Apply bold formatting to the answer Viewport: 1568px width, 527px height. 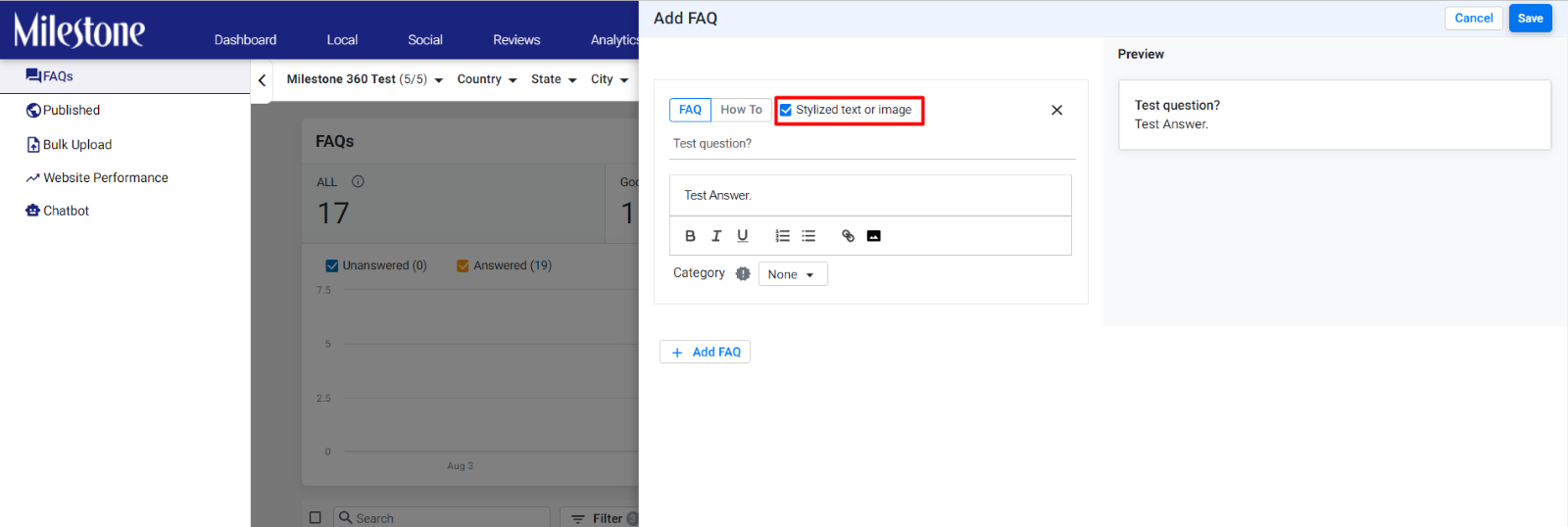pyautogui.click(x=690, y=236)
